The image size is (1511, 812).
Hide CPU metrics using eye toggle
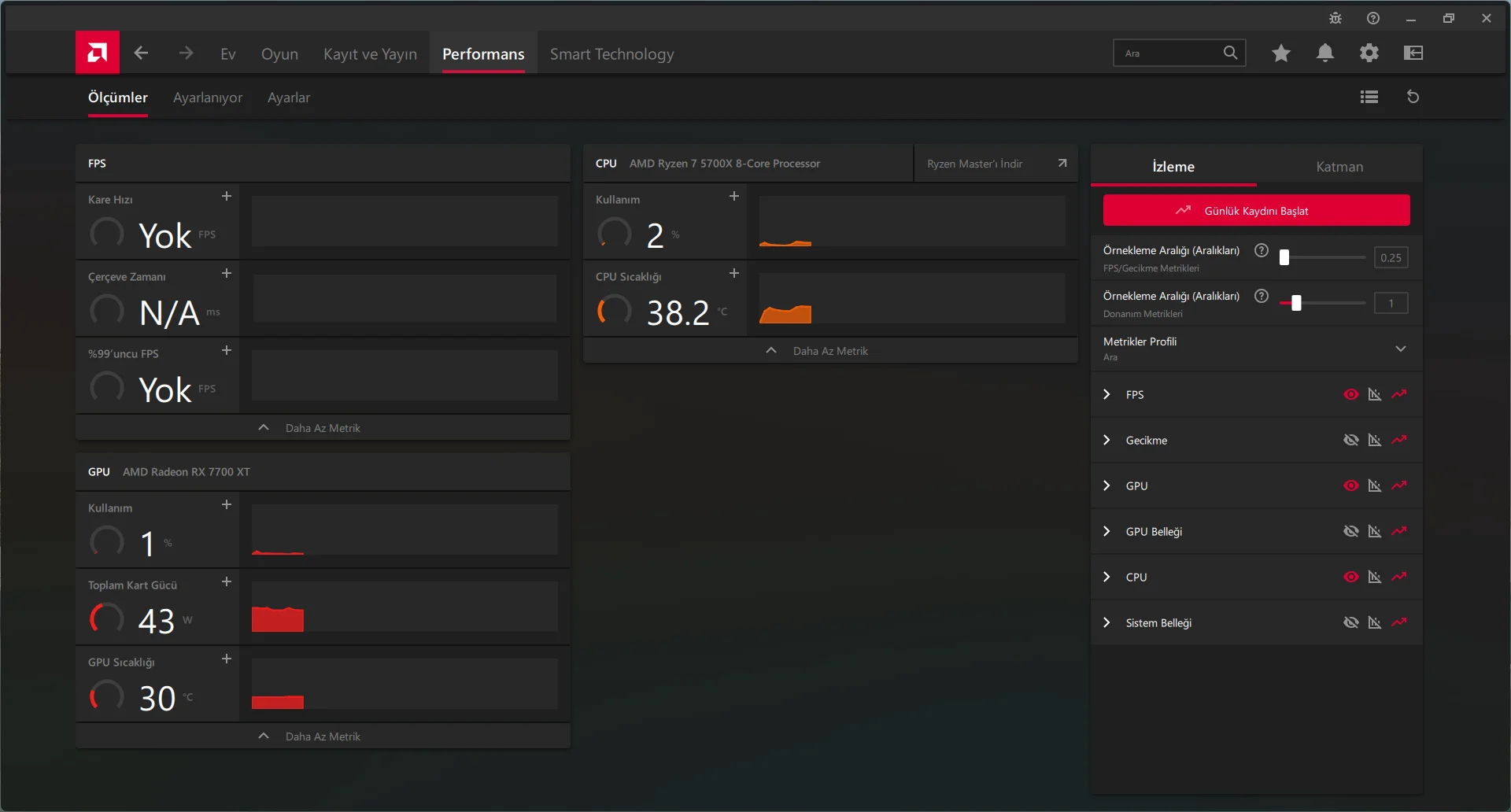(1350, 577)
